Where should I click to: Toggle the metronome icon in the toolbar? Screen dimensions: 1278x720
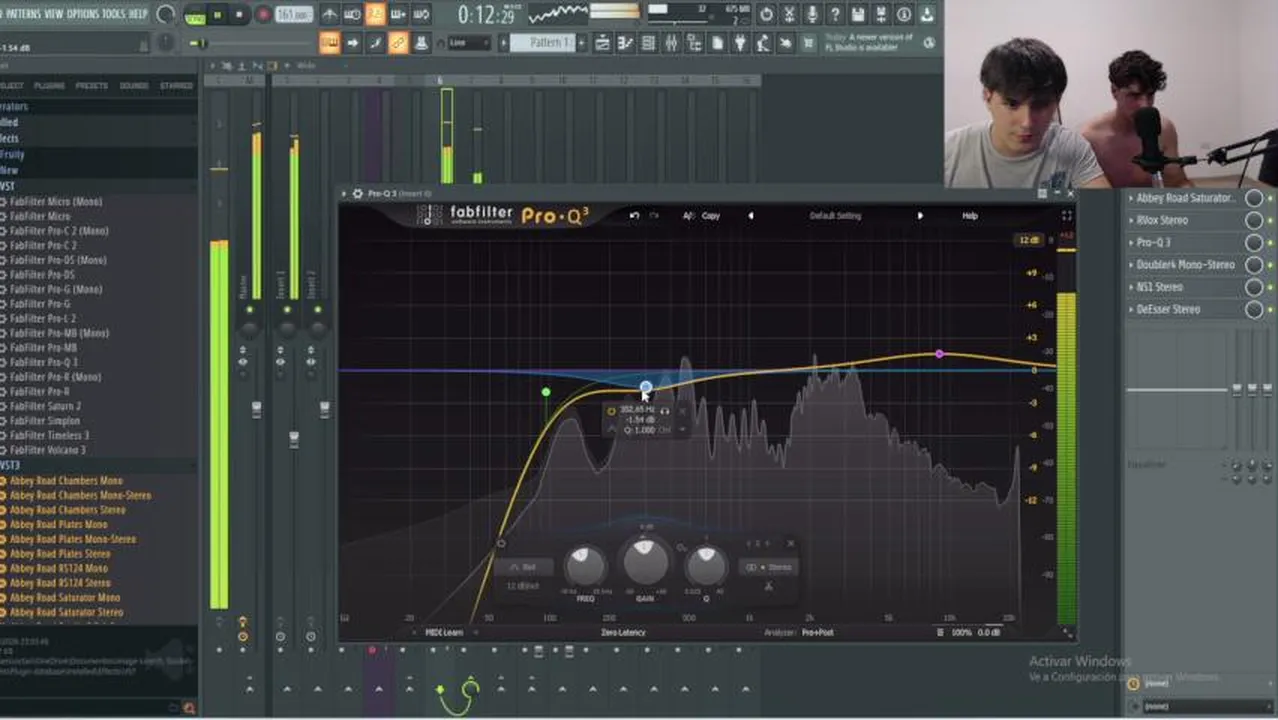(329, 15)
